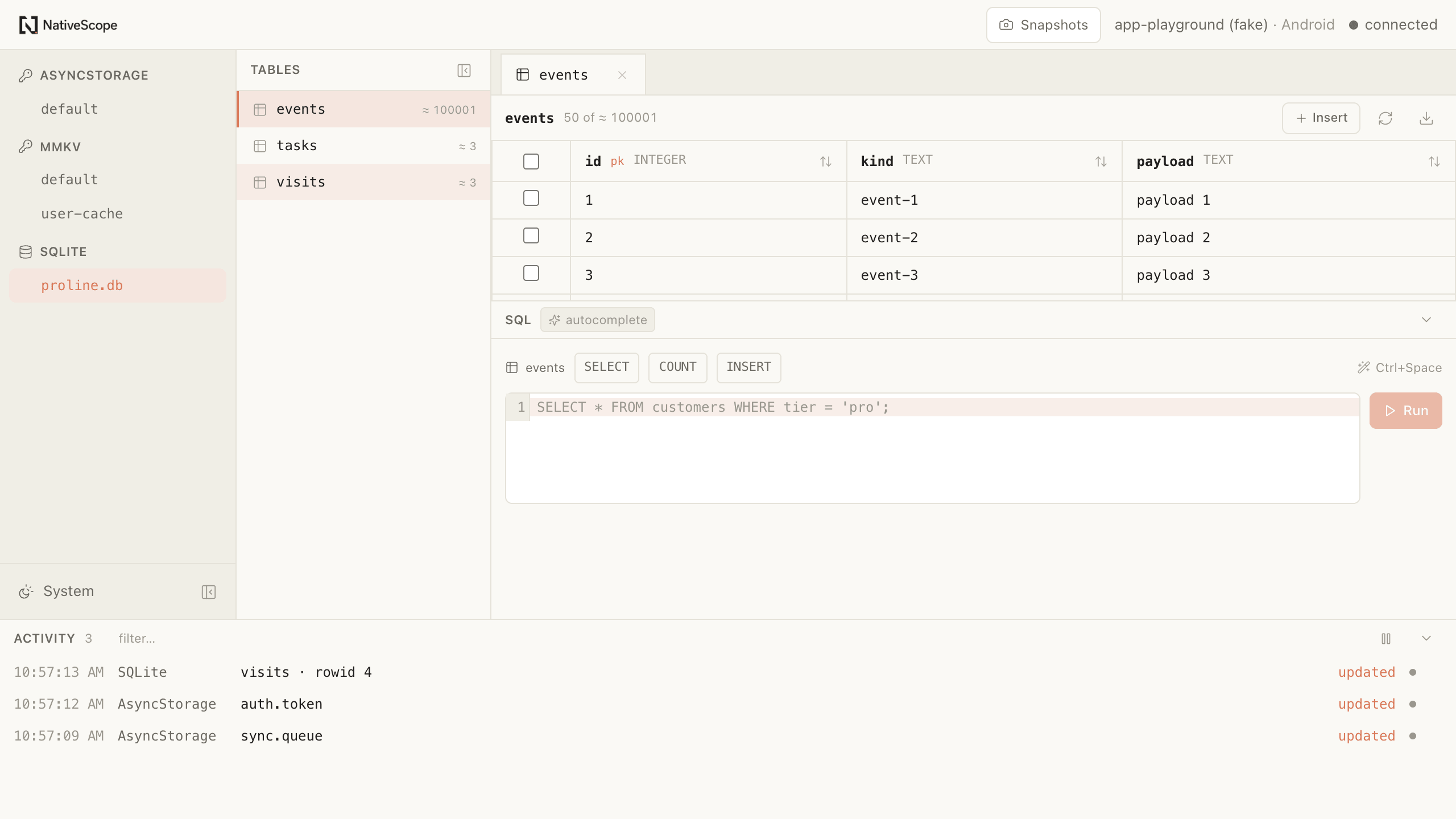The image size is (1456, 819).
Task: Click the table icon beside visits
Action: (x=260, y=183)
